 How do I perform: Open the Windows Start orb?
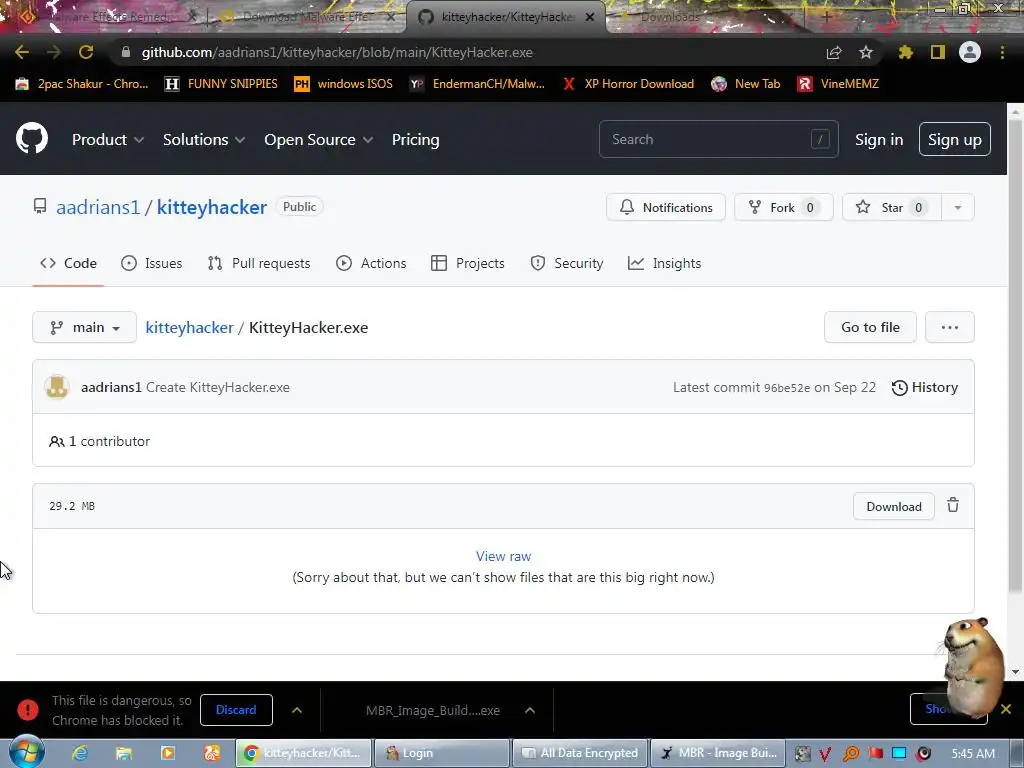(x=26, y=752)
